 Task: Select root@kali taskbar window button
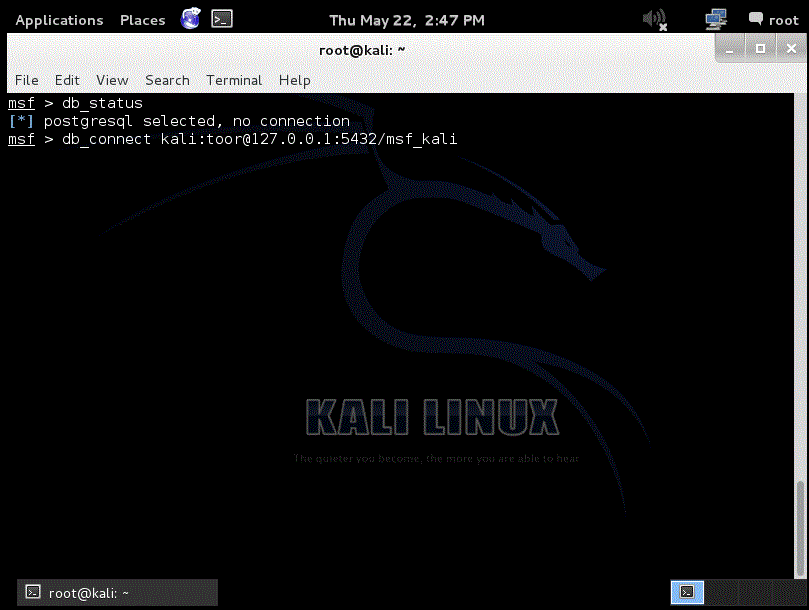coord(117,592)
